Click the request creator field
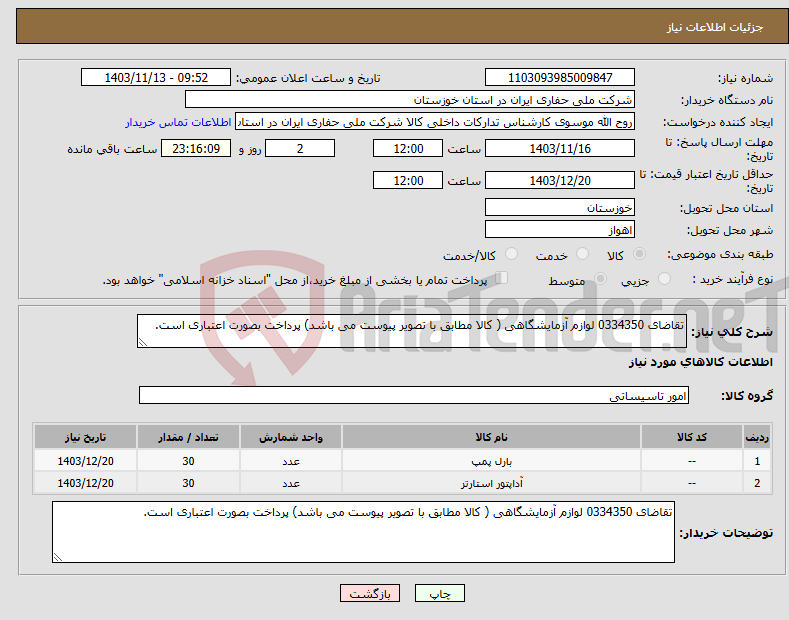789x620 pixels. (435, 122)
